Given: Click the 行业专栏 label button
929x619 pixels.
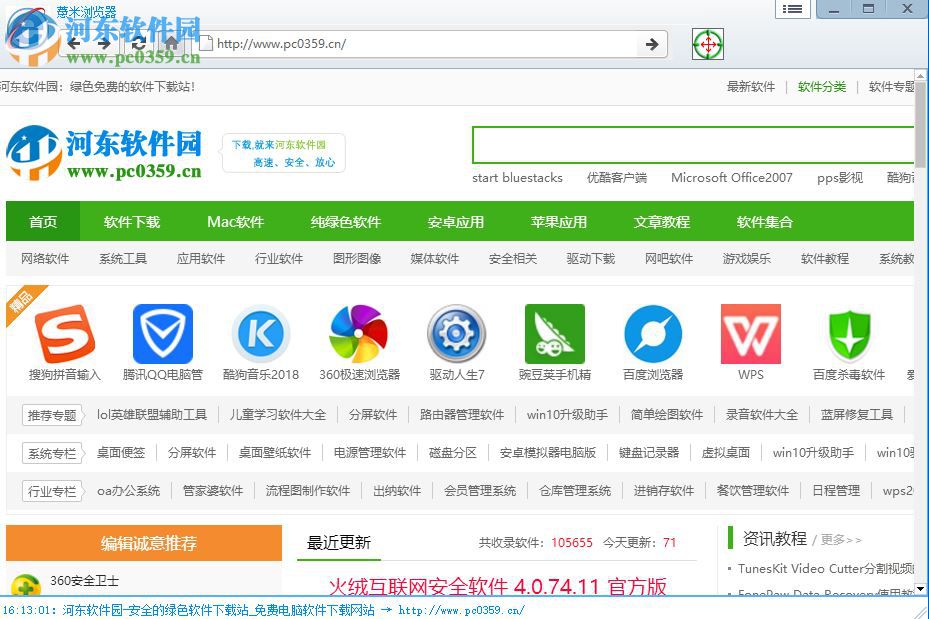Looking at the screenshot, I should click(52, 491).
